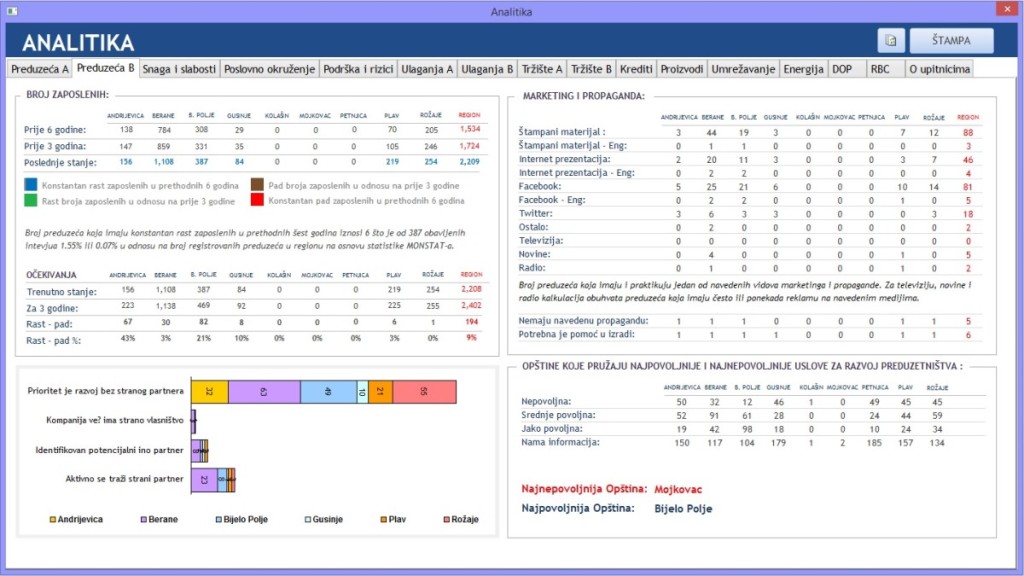Viewport: 1024px width, 576px height.
Task: Select the Umrežavanje tab
Action: tap(742, 69)
